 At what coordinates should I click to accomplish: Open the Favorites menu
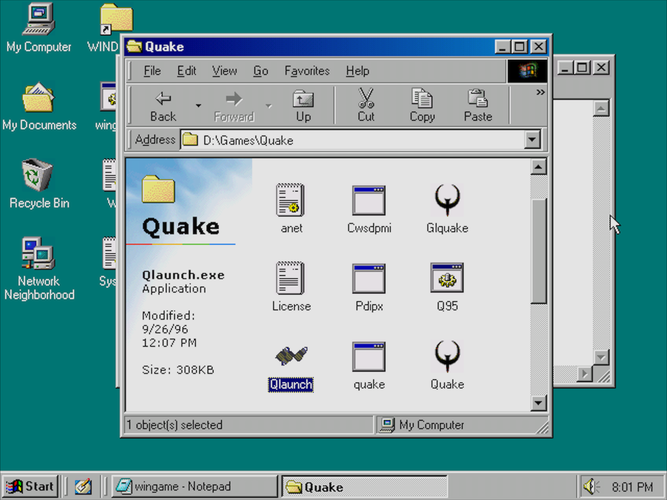[x=307, y=71]
